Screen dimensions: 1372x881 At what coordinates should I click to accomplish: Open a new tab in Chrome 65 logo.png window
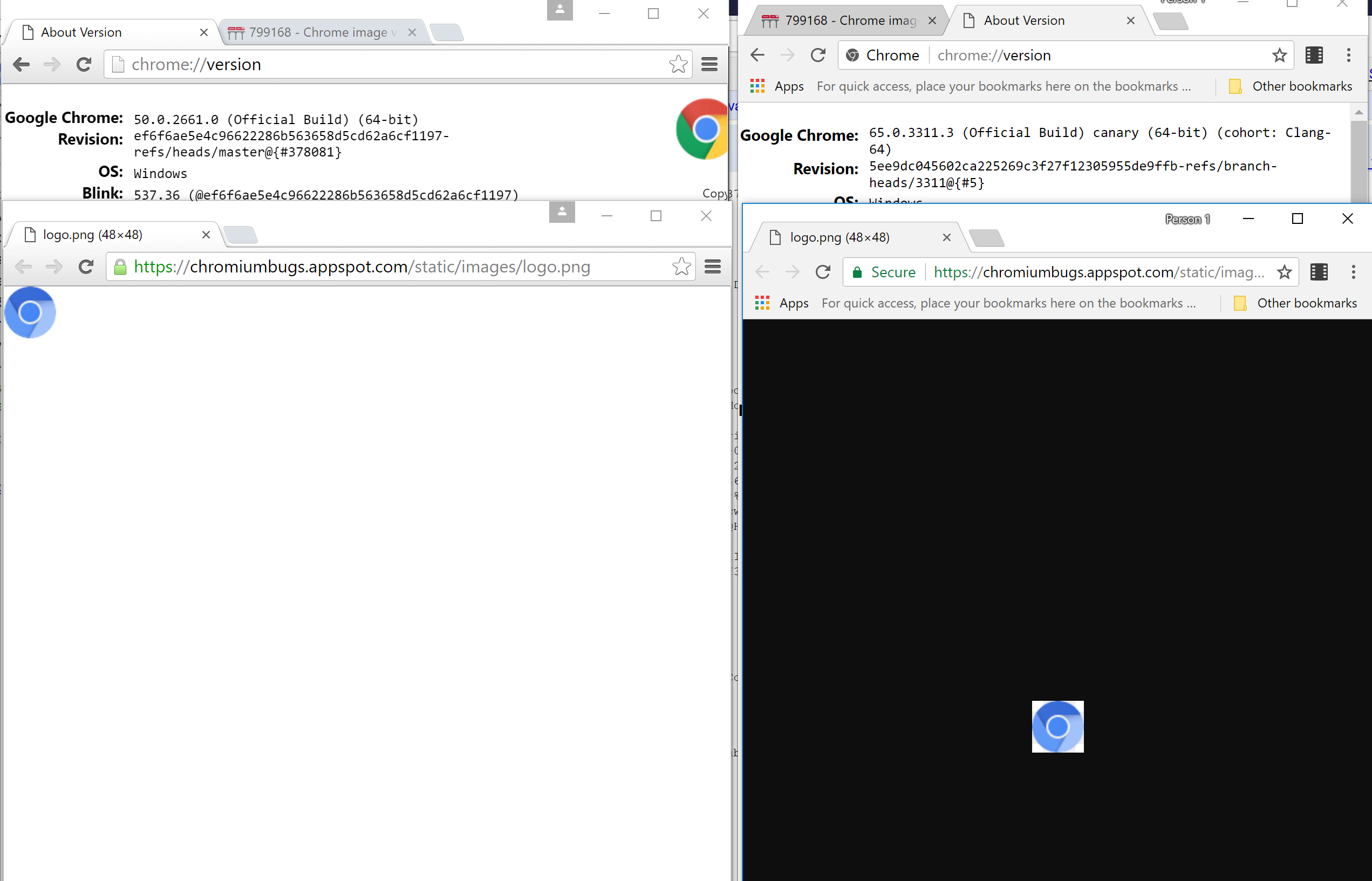coord(987,238)
